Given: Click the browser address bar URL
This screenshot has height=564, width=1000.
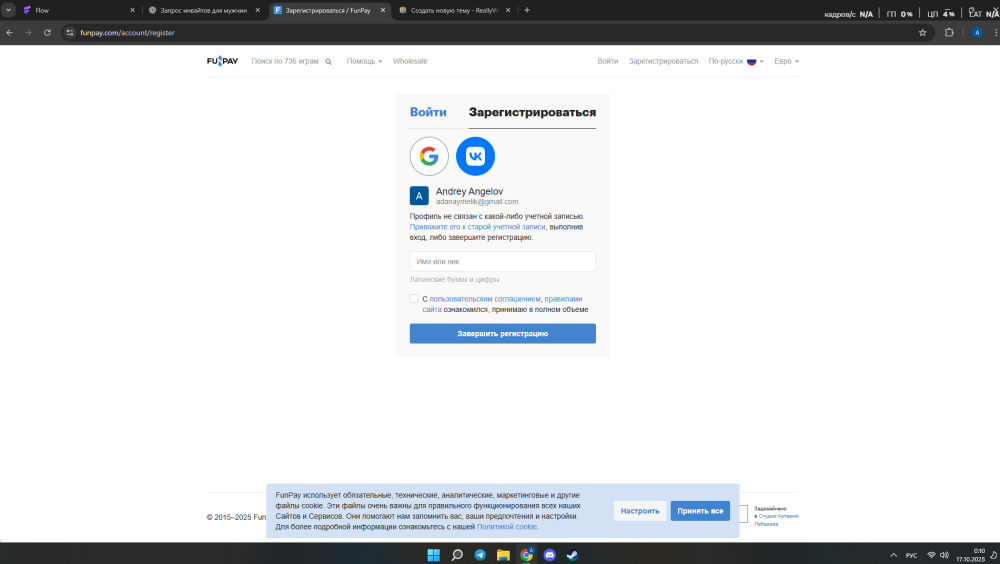Looking at the screenshot, I should (128, 33).
